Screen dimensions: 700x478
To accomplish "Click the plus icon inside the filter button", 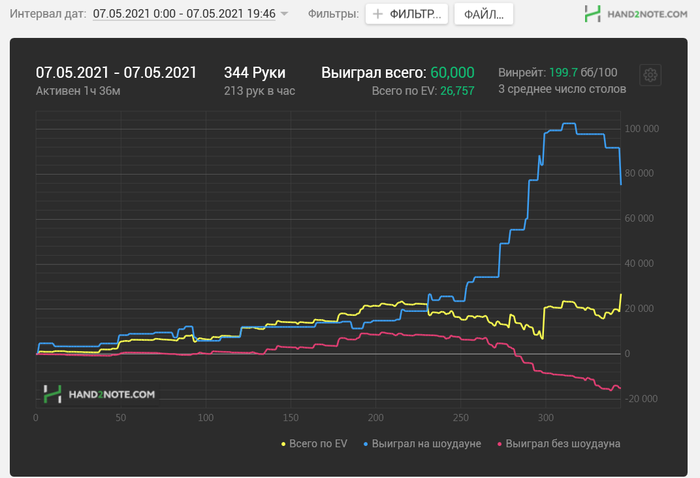I will coord(378,14).
